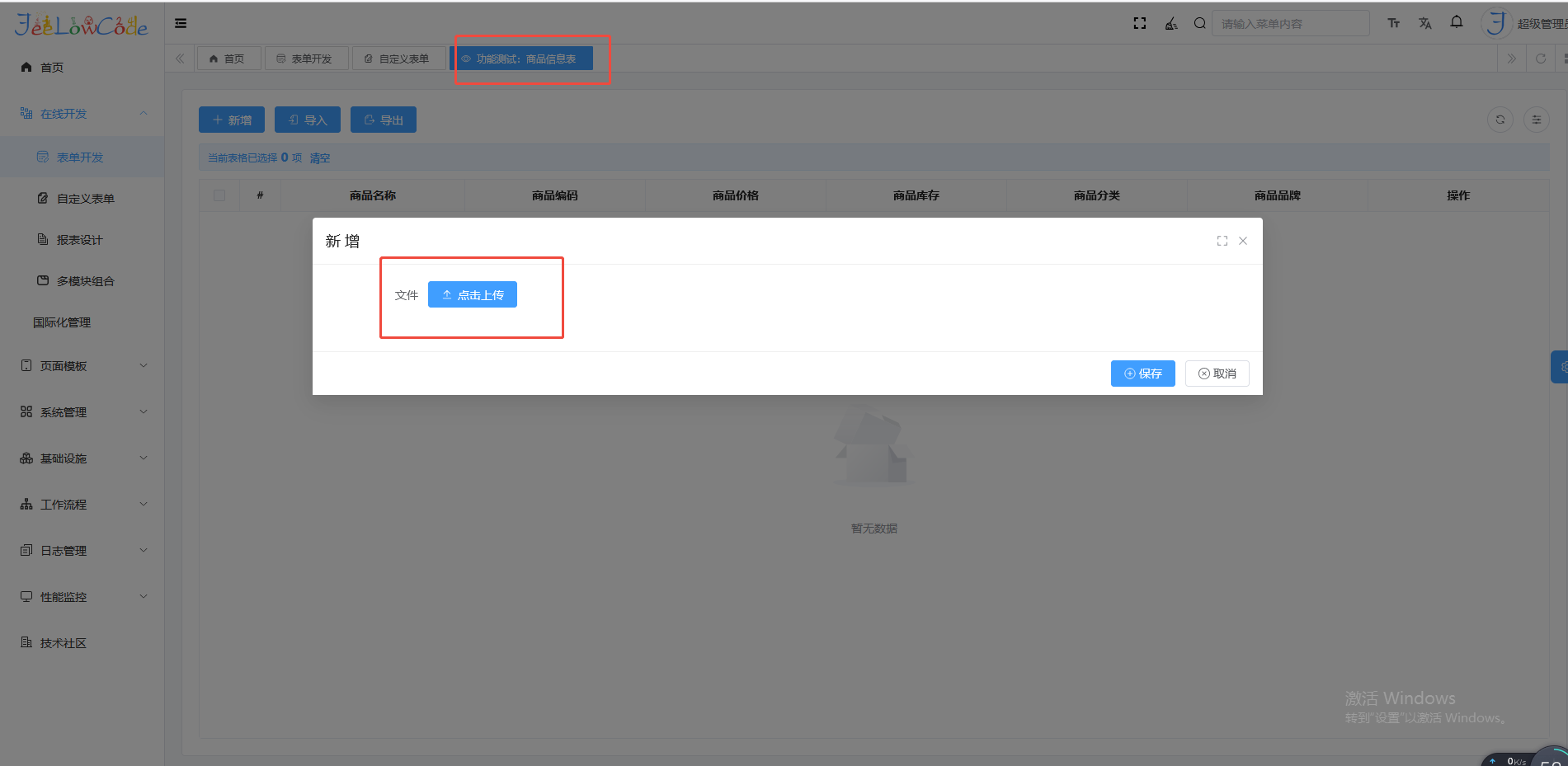This screenshot has width=1568, height=766.
Task: Expand the 工作流程 sidebar menu
Action: tap(82, 505)
